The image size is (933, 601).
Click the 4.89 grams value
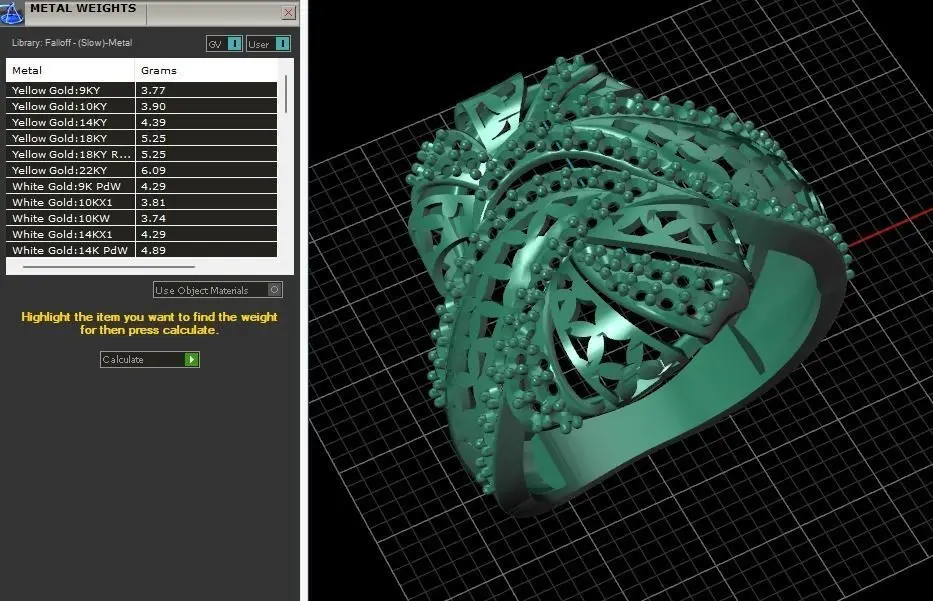click(x=153, y=251)
